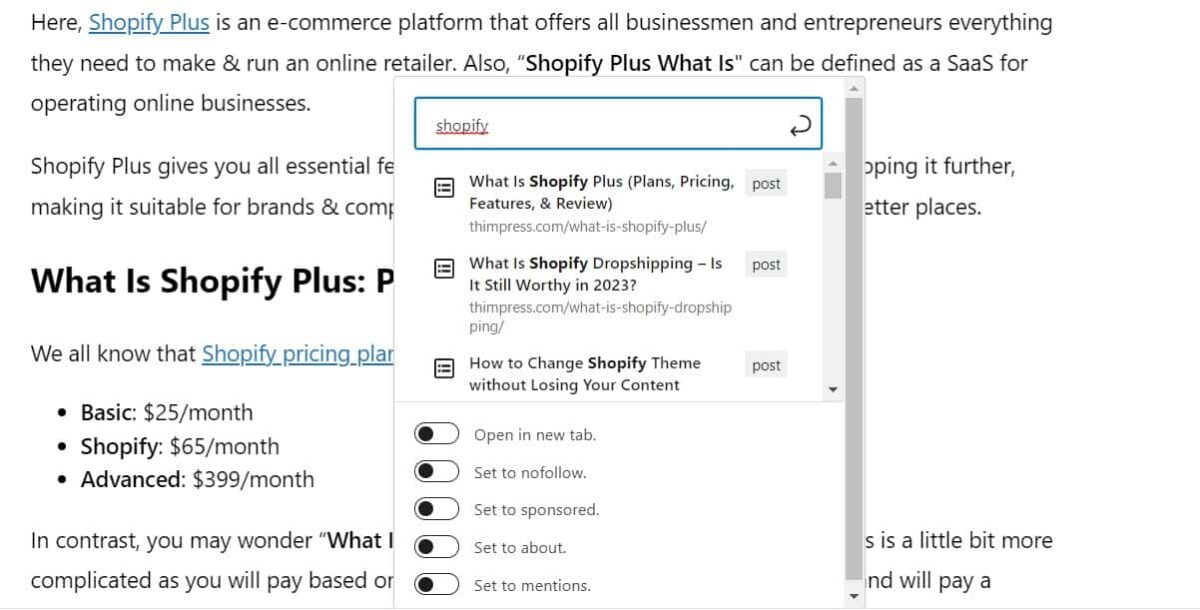Image resolution: width=1200 pixels, height=610 pixels.
Task: Toggle Set to about on
Action: coord(437,546)
